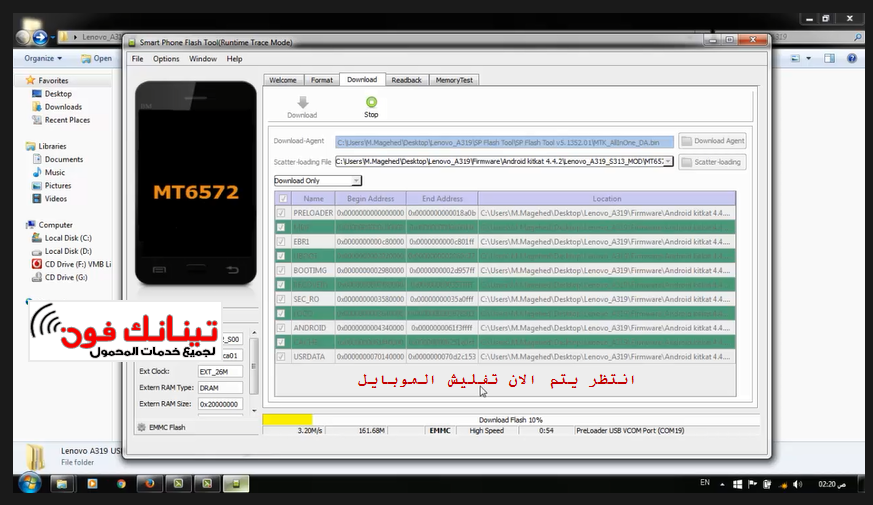Screen dimensions: 873x505
Task: Click the Explorer back arrow button
Action: click(x=23, y=37)
